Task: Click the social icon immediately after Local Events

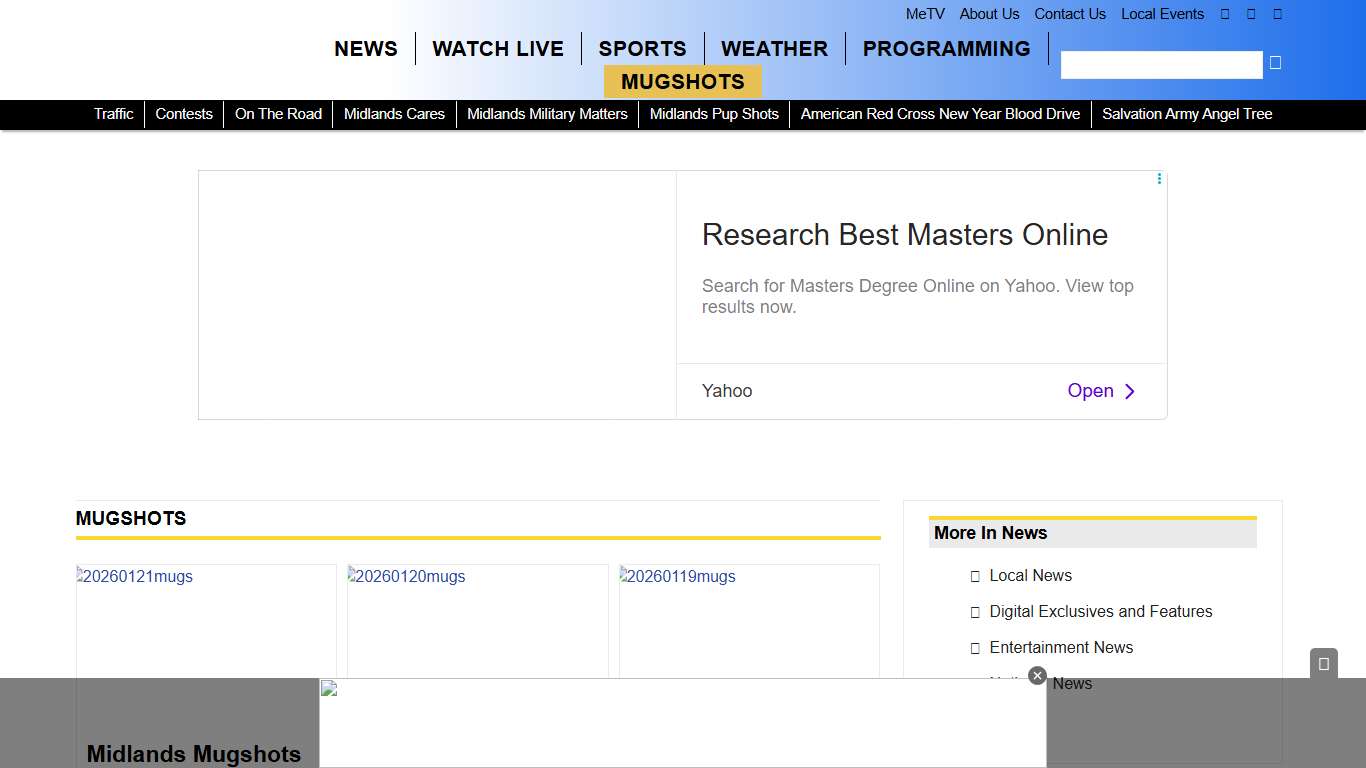Action: (x=1225, y=14)
